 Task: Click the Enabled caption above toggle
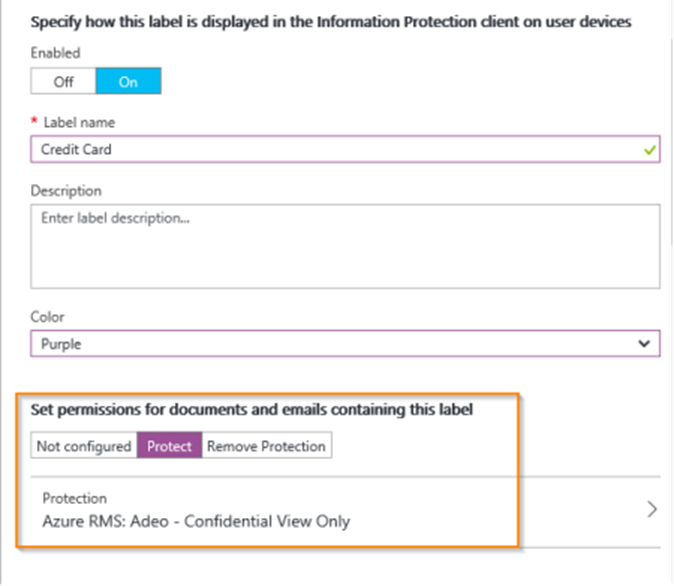[x=55, y=53]
